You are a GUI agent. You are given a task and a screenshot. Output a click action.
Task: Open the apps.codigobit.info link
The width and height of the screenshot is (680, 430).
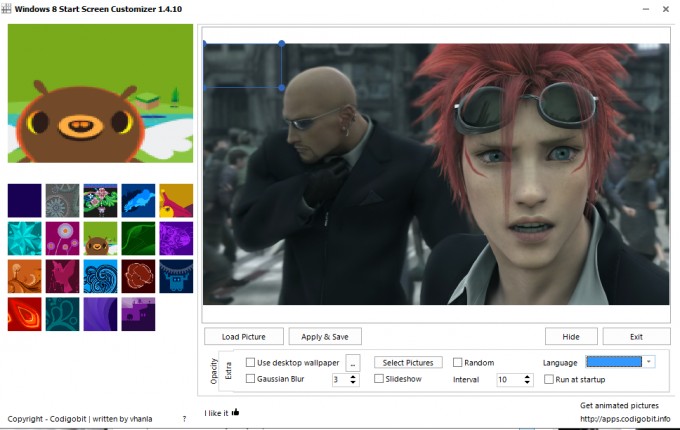[625, 419]
